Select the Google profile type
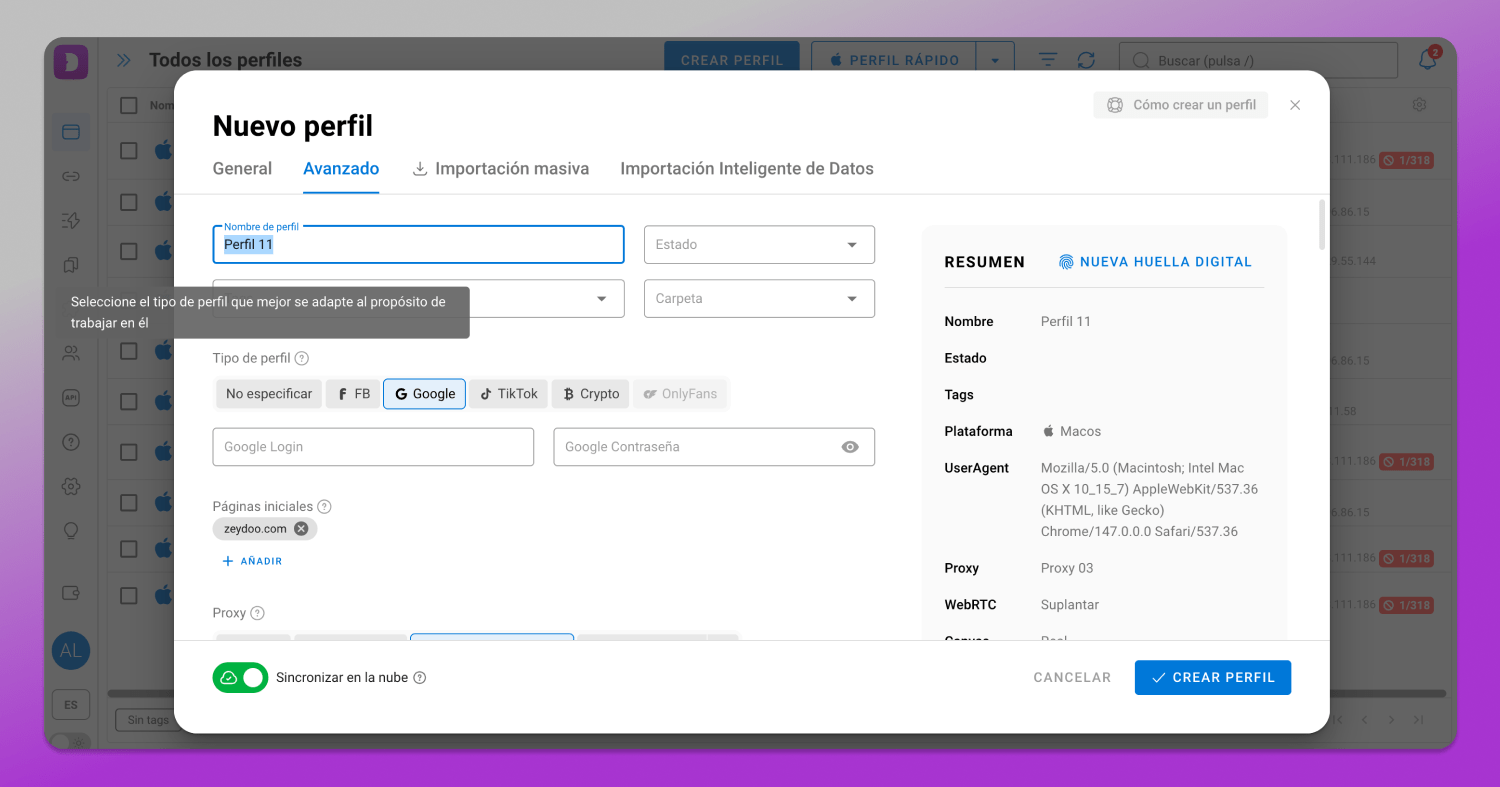The height and width of the screenshot is (787, 1500). point(425,394)
